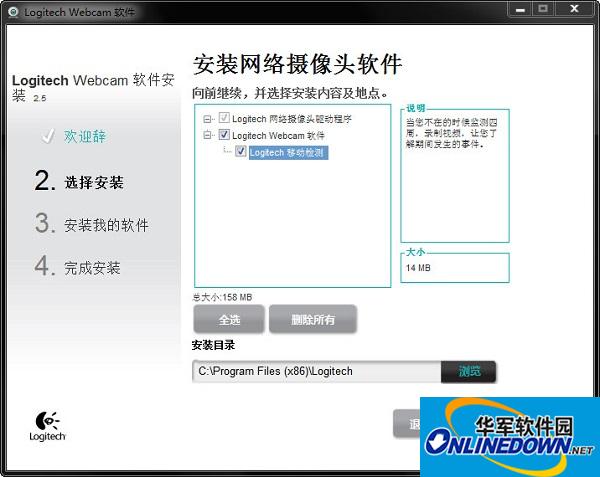The image size is (600, 477).
Task: Click the 安装网络摄像头软件 heading
Action: pyautogui.click(x=297, y=64)
